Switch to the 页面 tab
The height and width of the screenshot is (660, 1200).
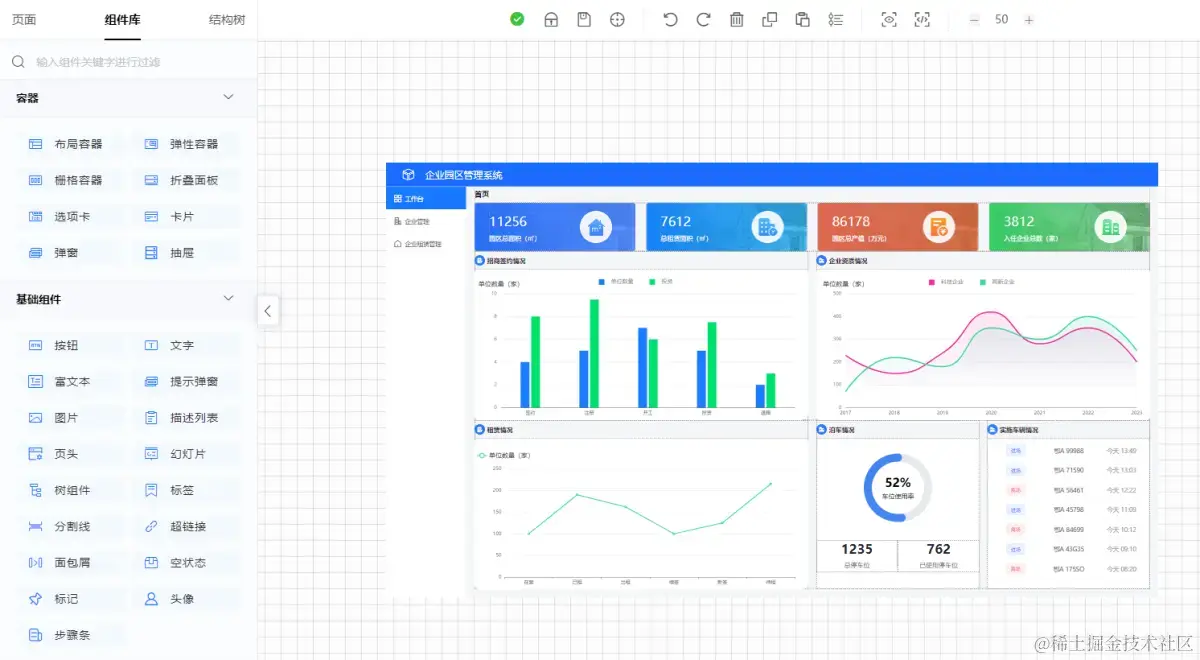click(25, 20)
